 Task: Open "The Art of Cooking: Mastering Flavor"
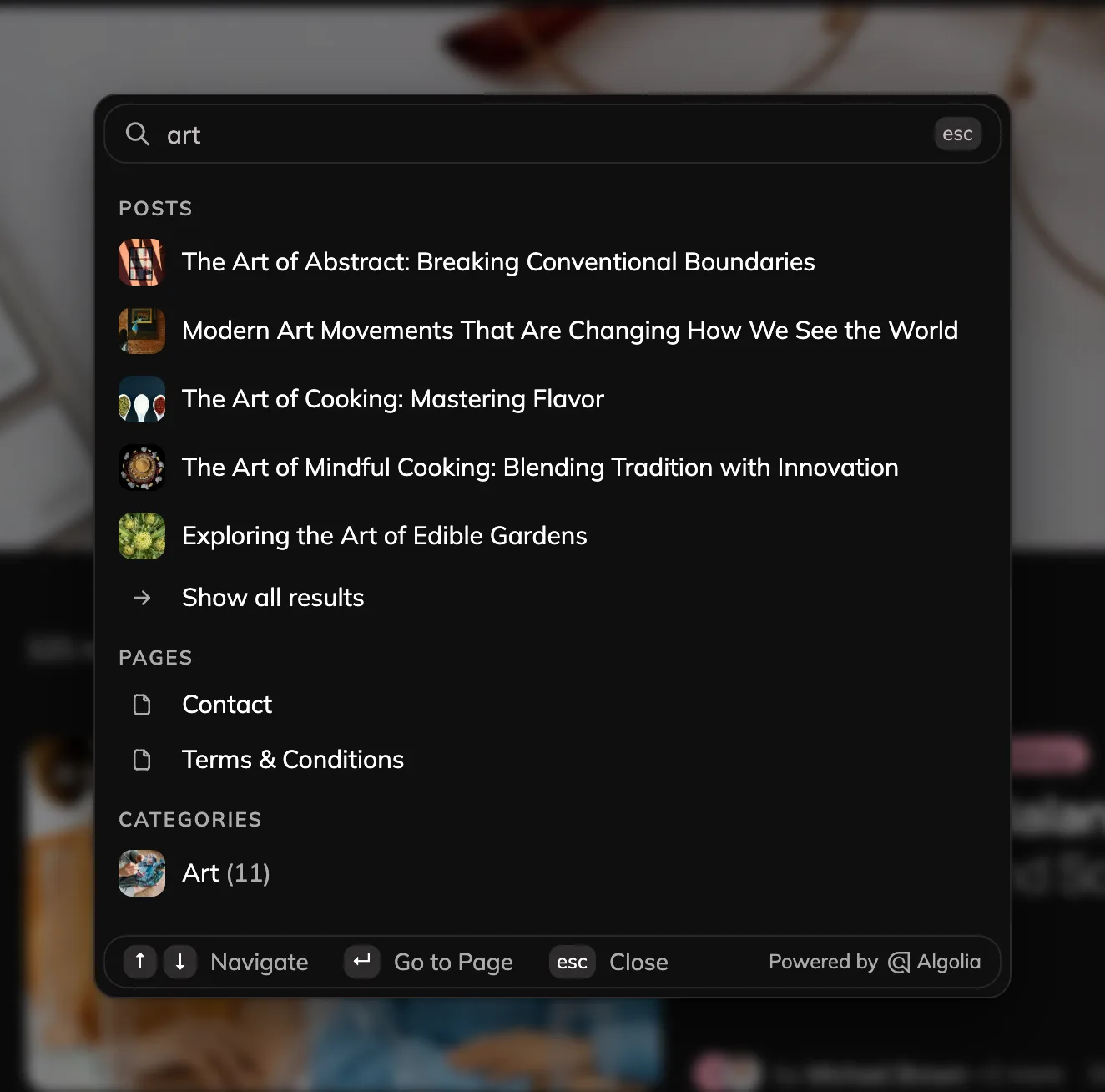(393, 399)
